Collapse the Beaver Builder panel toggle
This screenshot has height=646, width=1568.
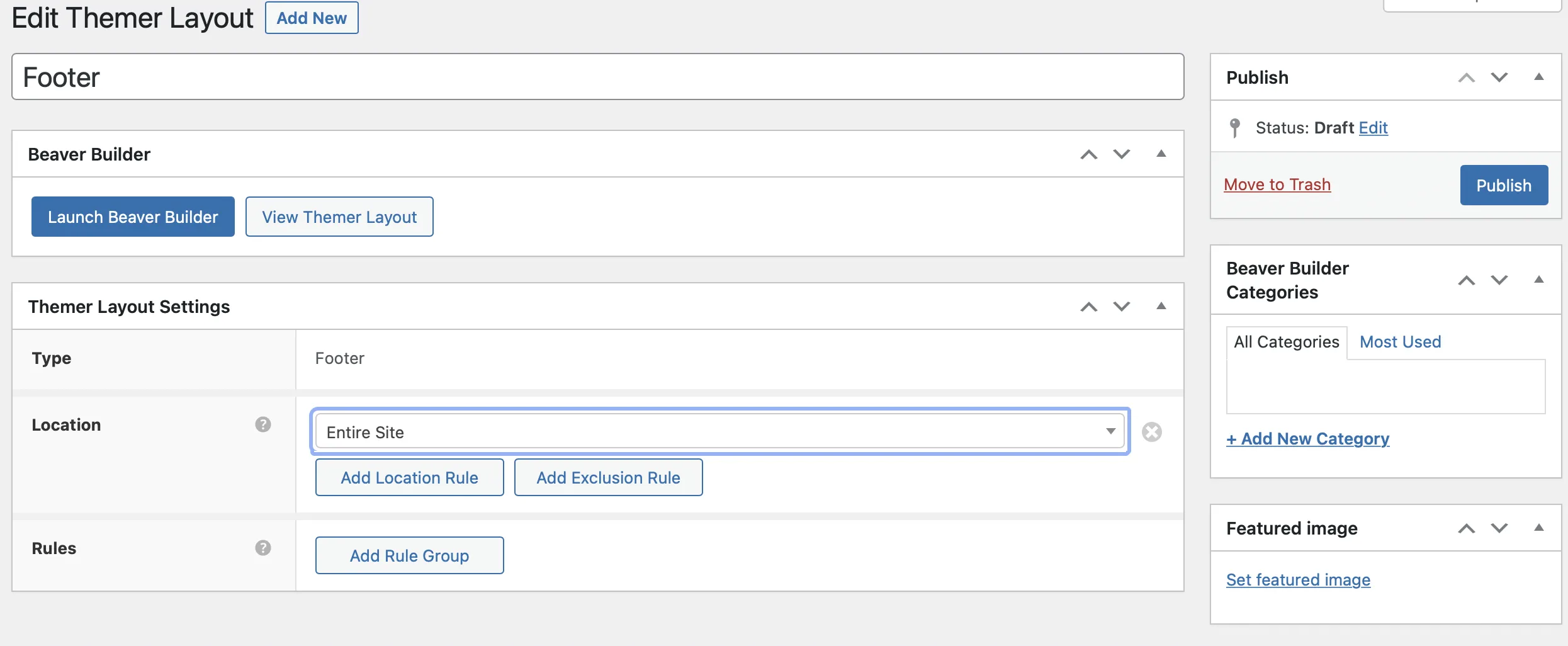click(x=1161, y=154)
